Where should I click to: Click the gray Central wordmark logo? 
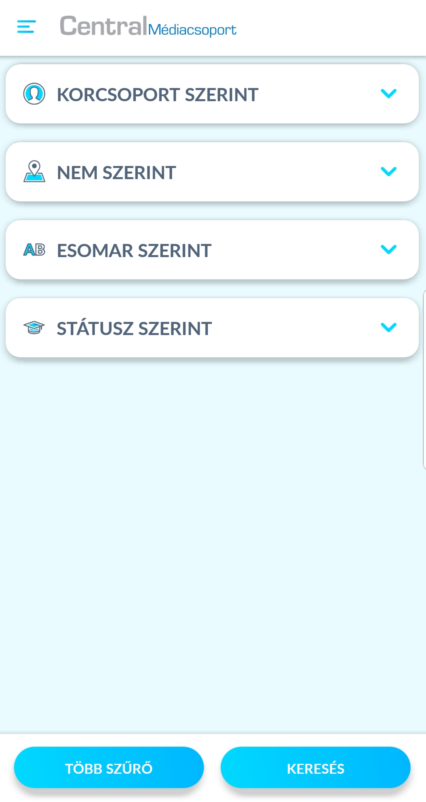pos(103,26)
